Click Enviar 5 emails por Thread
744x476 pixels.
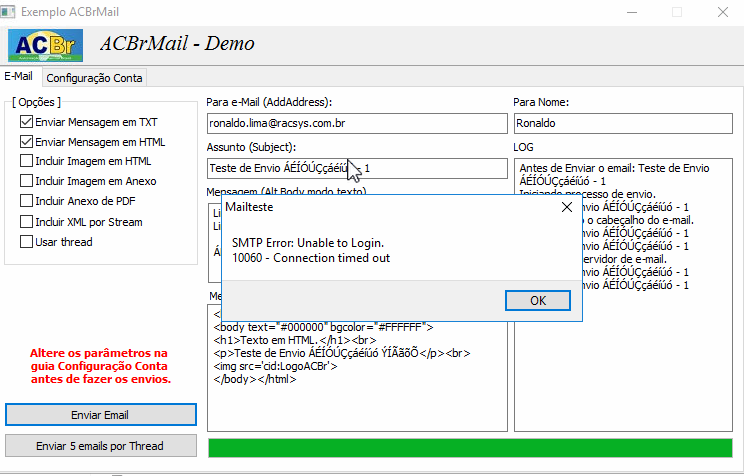tap(101, 446)
